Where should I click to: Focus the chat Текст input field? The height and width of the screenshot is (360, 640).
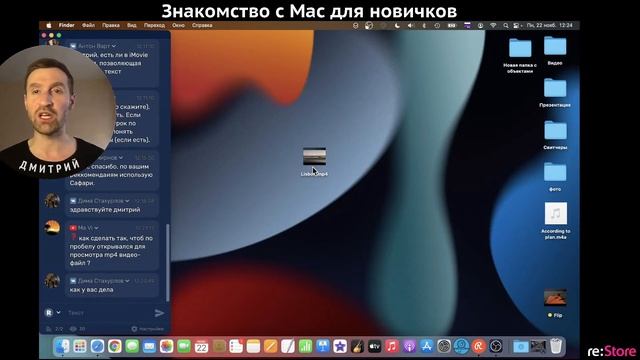[x=109, y=313]
